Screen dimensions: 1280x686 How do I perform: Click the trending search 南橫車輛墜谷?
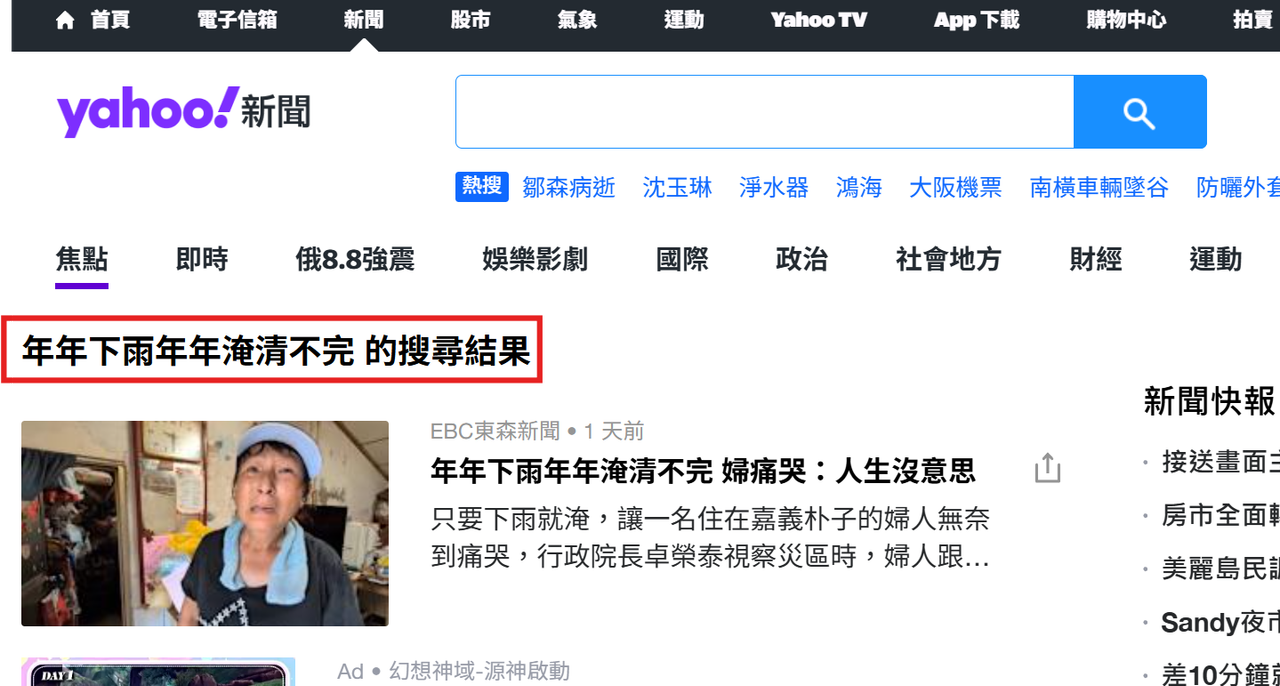click(1099, 187)
